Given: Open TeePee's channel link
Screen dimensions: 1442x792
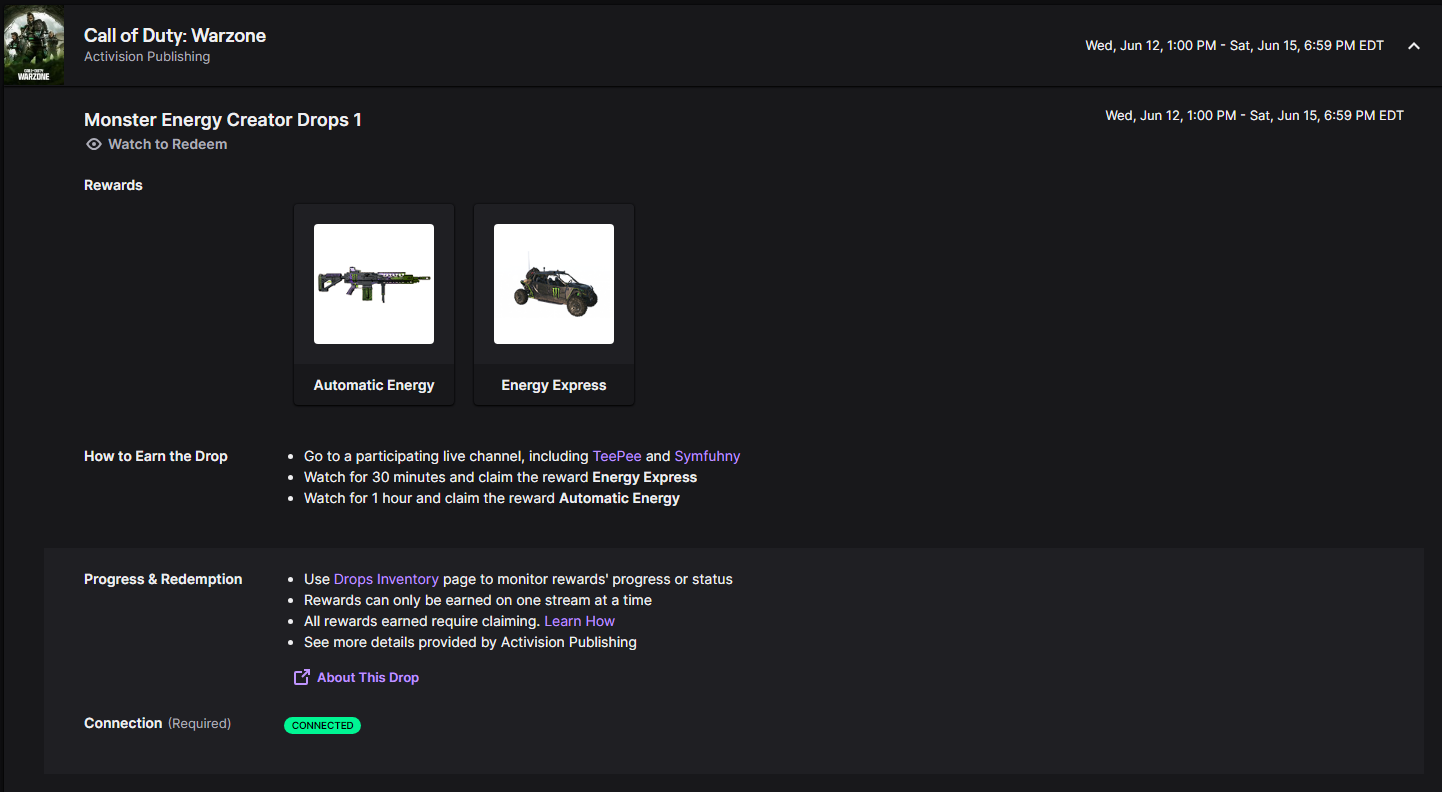Looking at the screenshot, I should click(x=617, y=455).
